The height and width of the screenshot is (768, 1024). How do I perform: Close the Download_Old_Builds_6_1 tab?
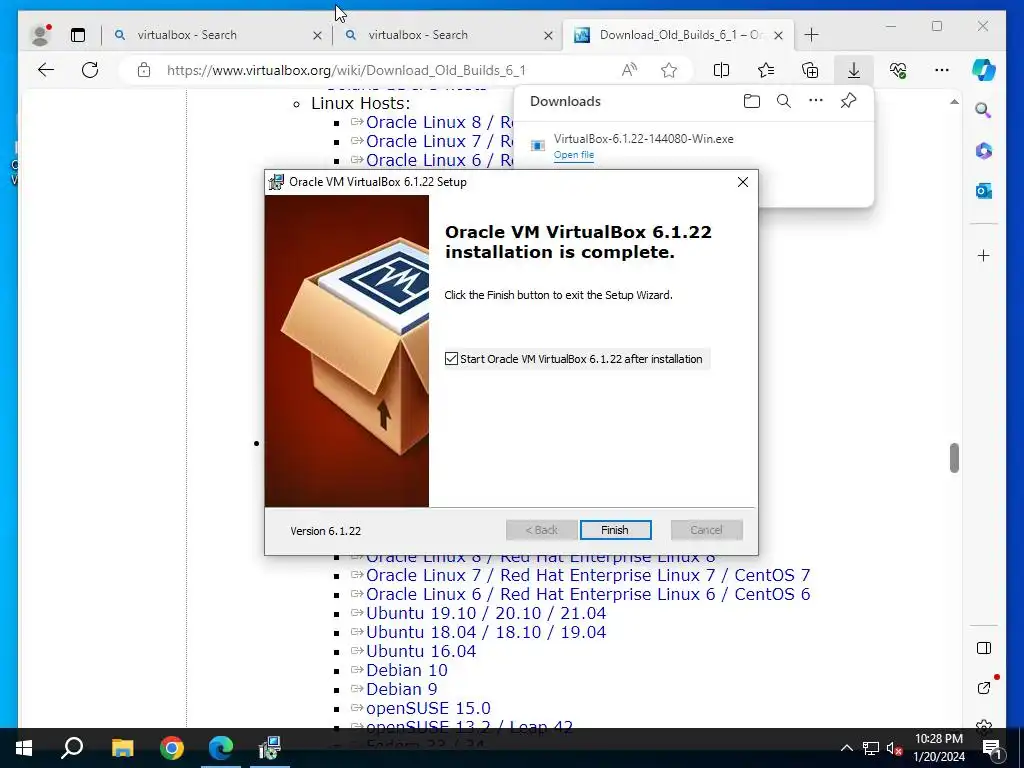pos(778,35)
